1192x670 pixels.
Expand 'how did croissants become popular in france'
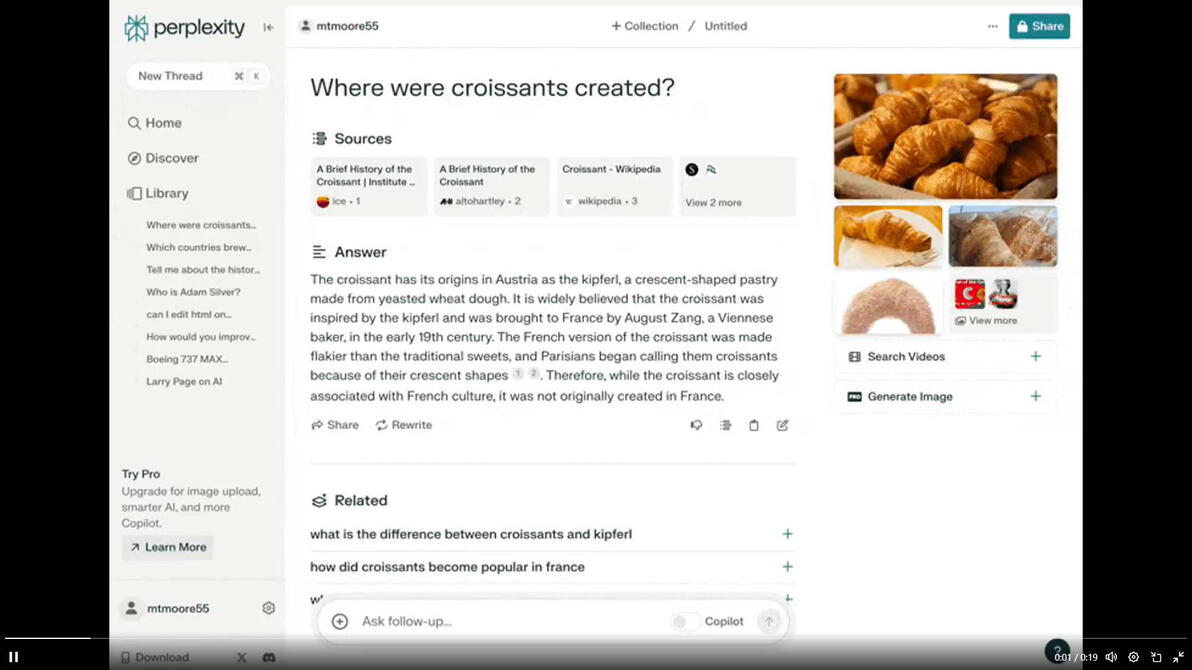coord(552,567)
